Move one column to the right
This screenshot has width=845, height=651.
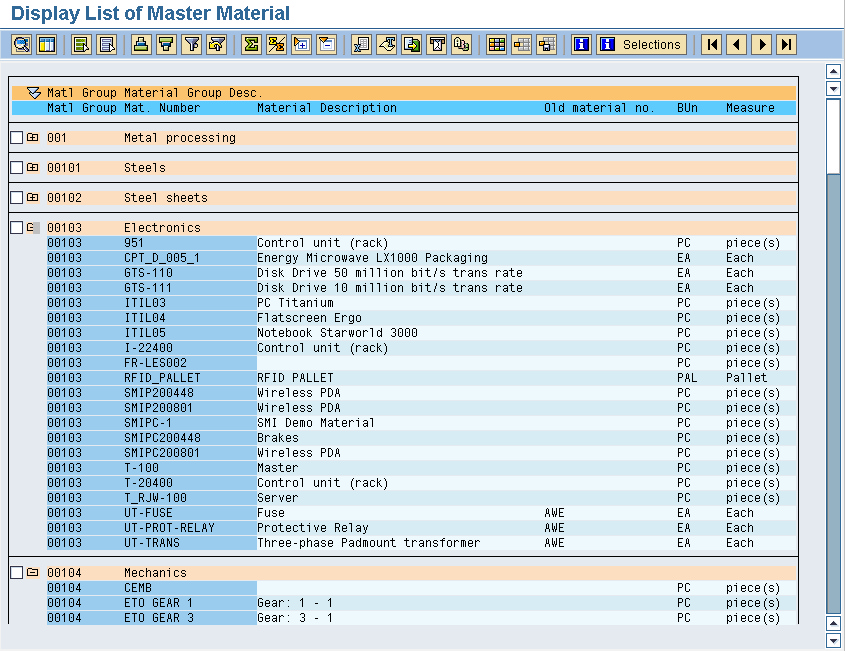pos(762,44)
